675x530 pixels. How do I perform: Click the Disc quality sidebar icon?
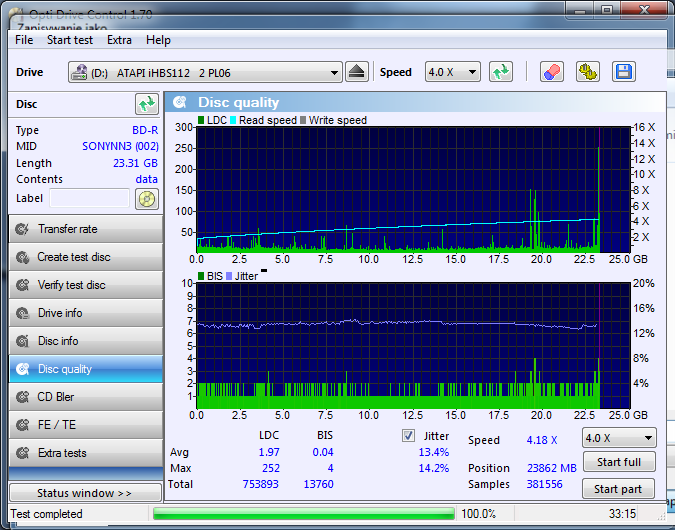point(22,369)
